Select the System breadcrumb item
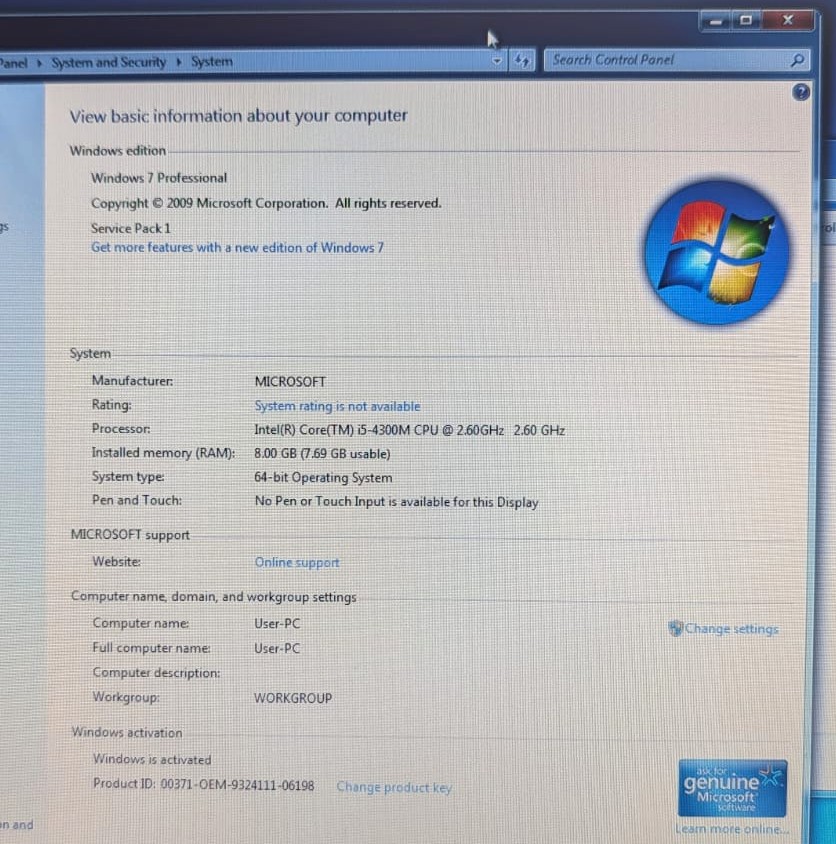 click(x=212, y=62)
